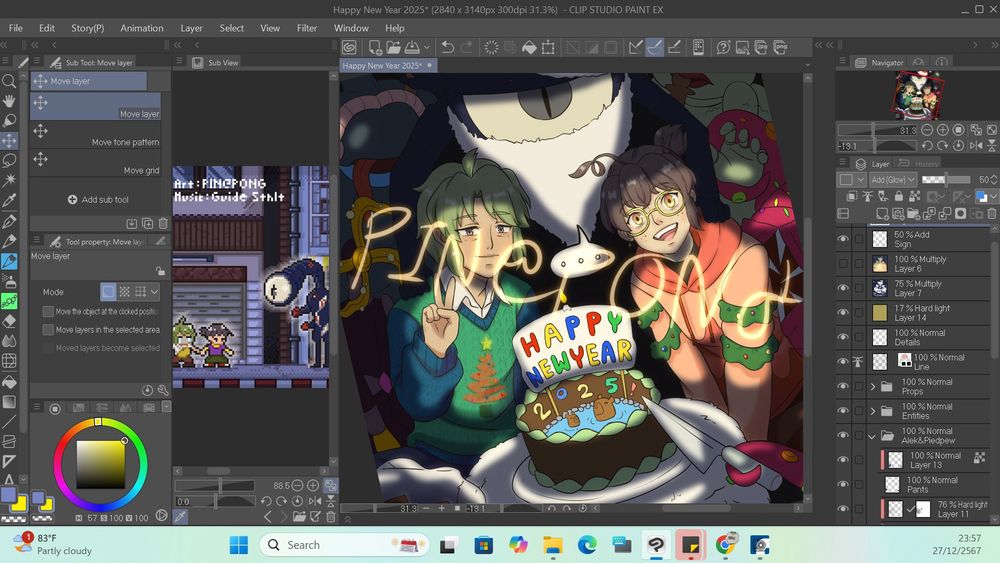1000x563 pixels.
Task: Open canvas tab list dropdown arrow
Action: [807, 65]
